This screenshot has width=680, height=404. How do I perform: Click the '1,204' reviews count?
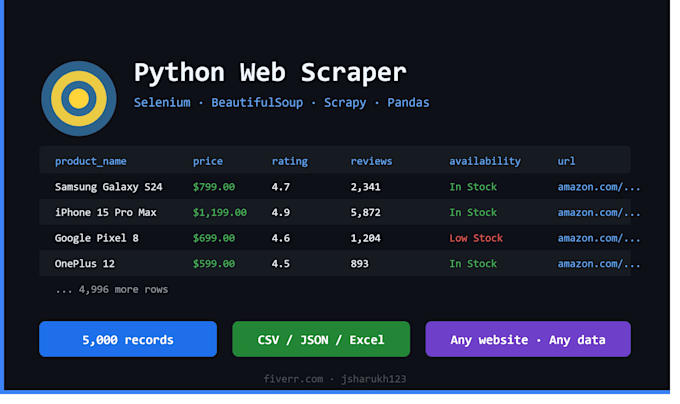click(x=366, y=238)
